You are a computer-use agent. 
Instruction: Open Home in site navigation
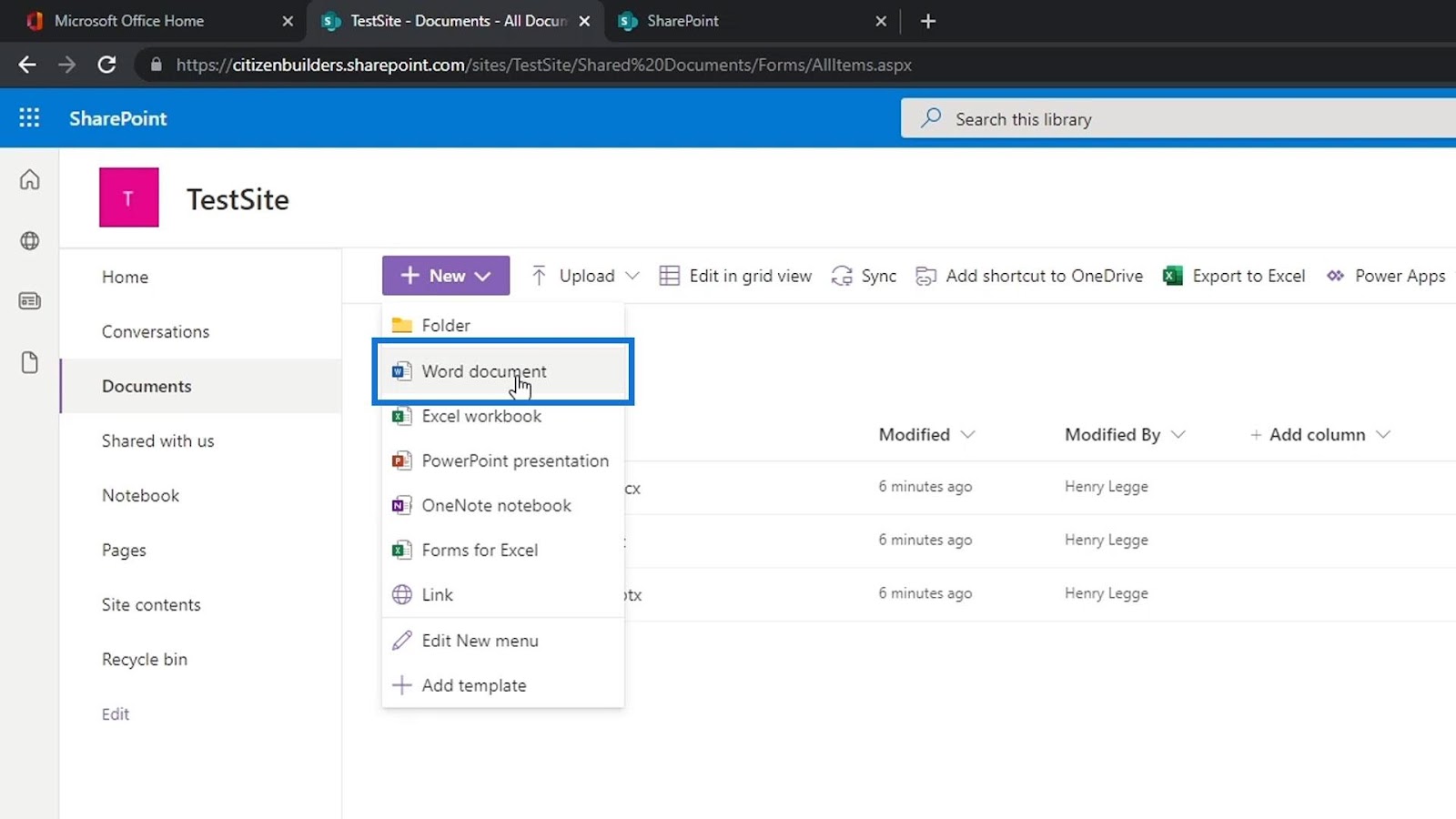tap(125, 277)
